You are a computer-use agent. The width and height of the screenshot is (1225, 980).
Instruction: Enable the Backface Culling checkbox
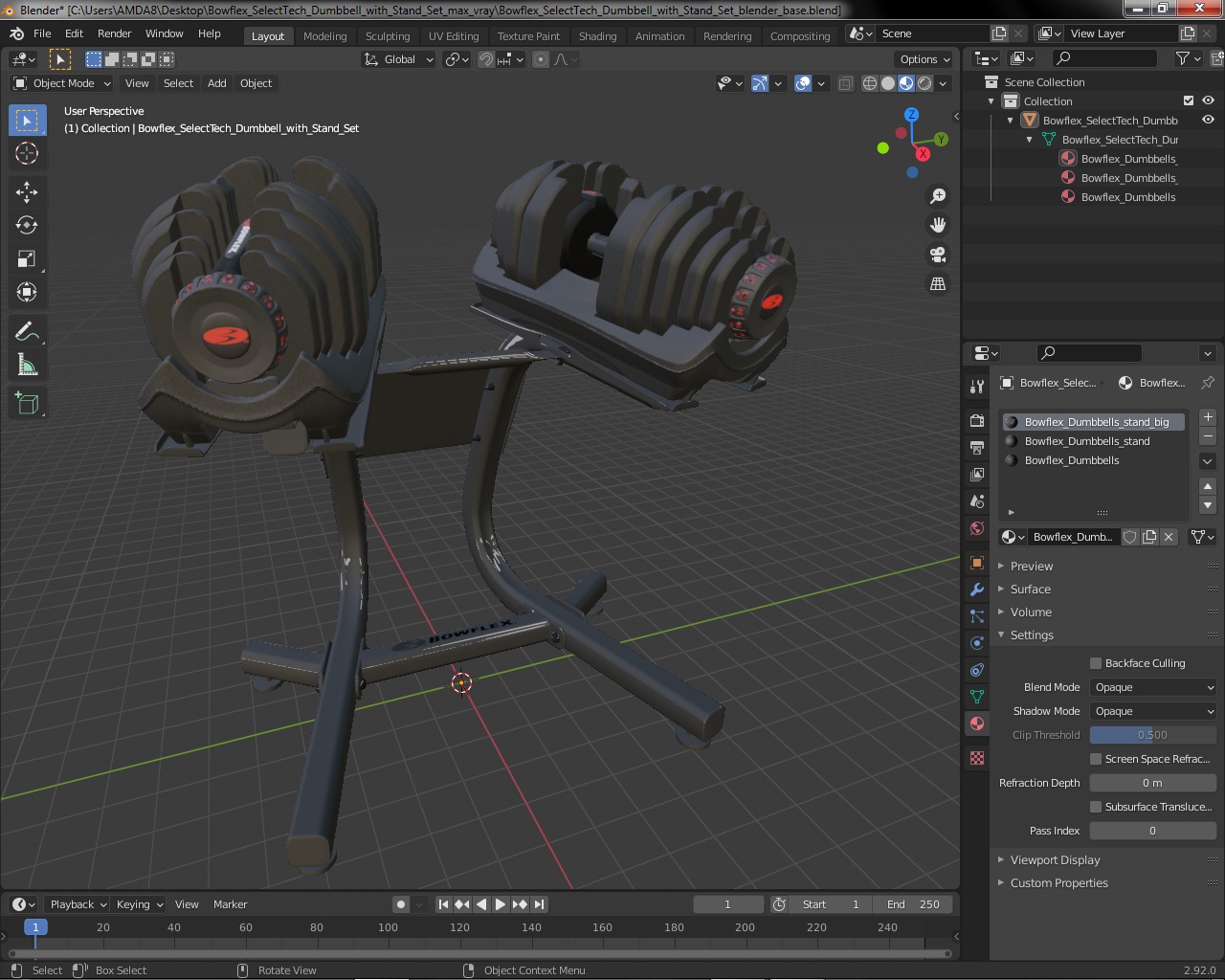click(1096, 663)
